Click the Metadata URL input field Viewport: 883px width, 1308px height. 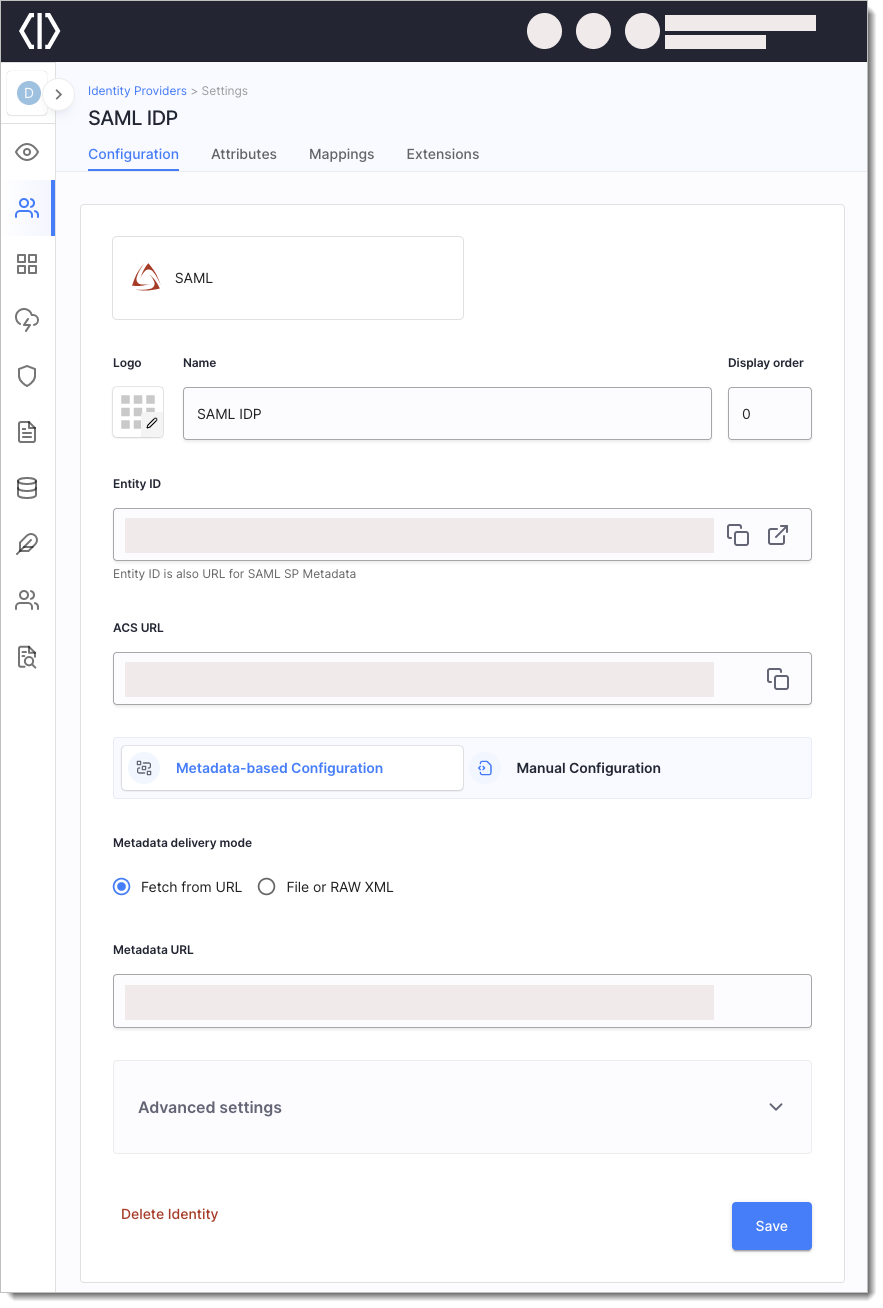[x=462, y=1001]
